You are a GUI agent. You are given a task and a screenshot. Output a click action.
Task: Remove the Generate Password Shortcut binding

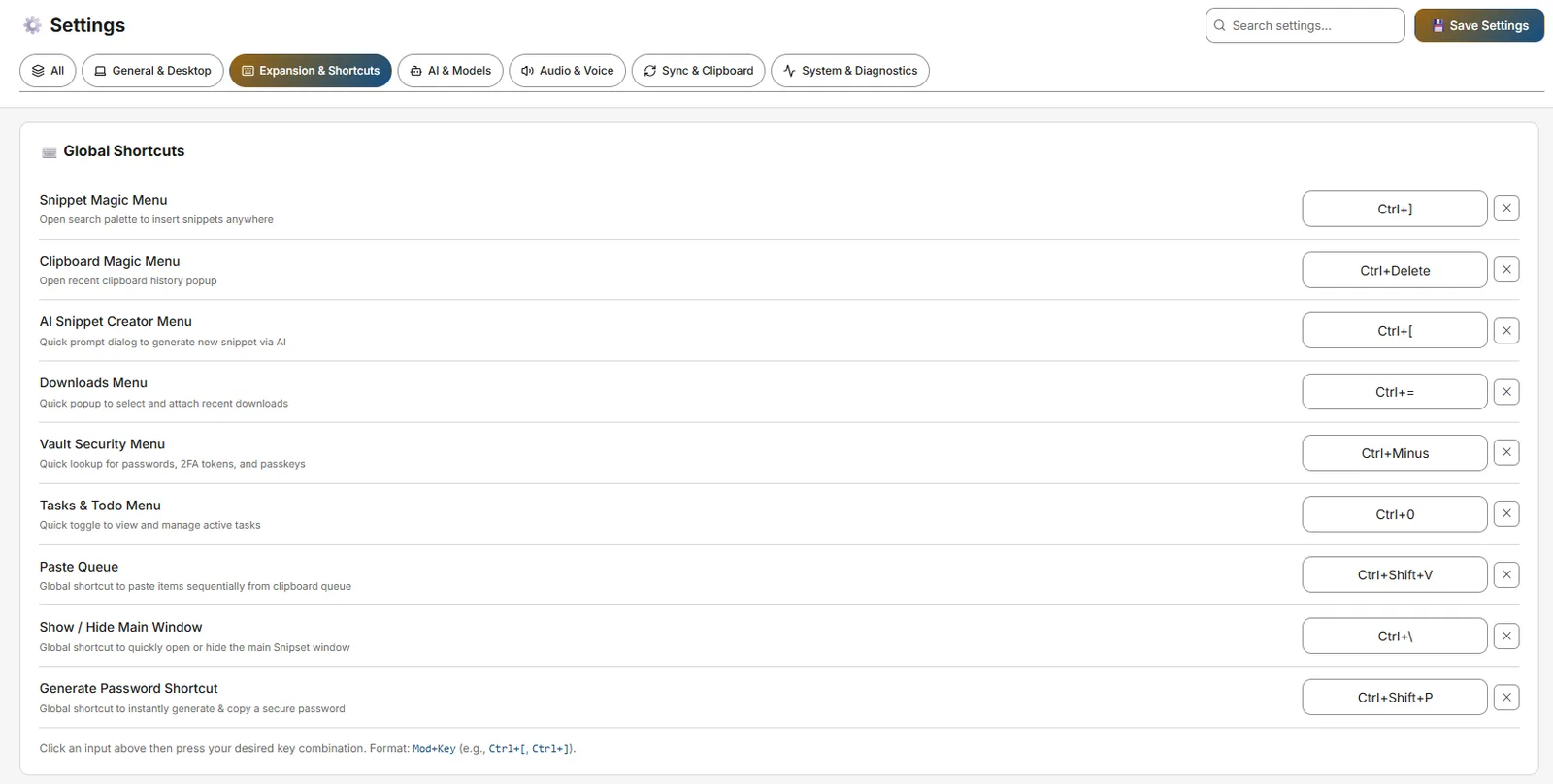1506,697
